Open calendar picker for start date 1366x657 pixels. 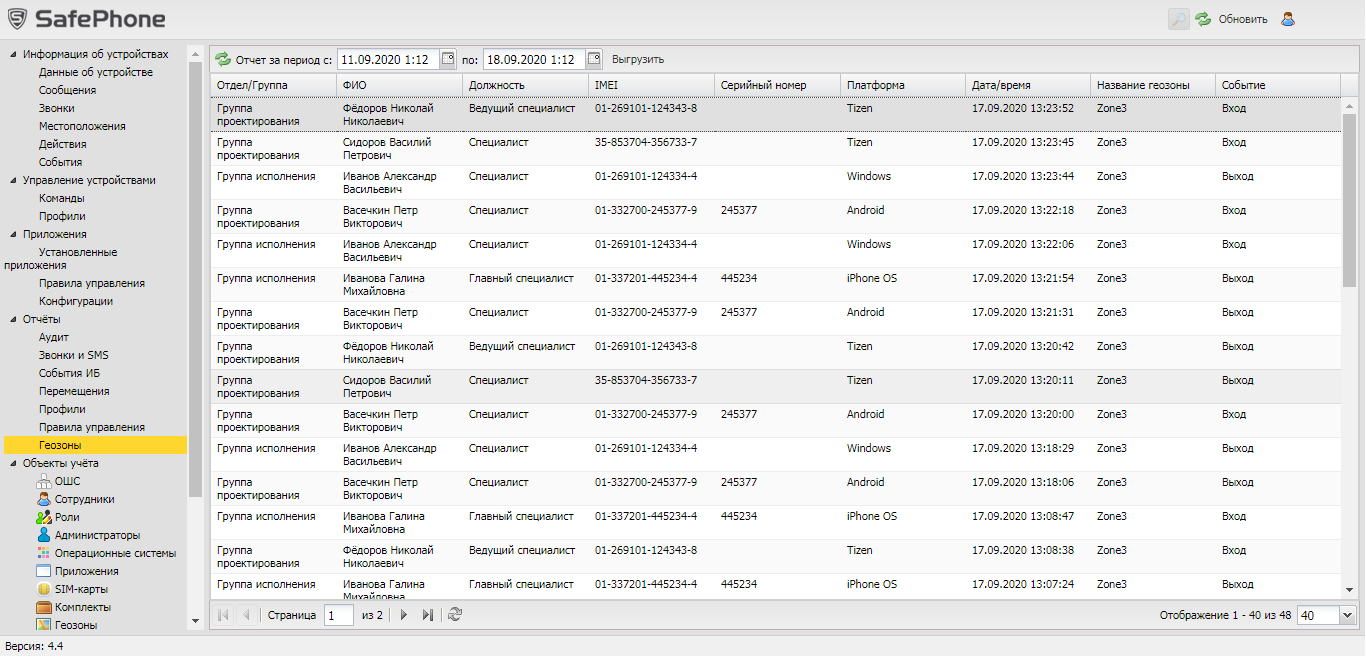coord(448,59)
